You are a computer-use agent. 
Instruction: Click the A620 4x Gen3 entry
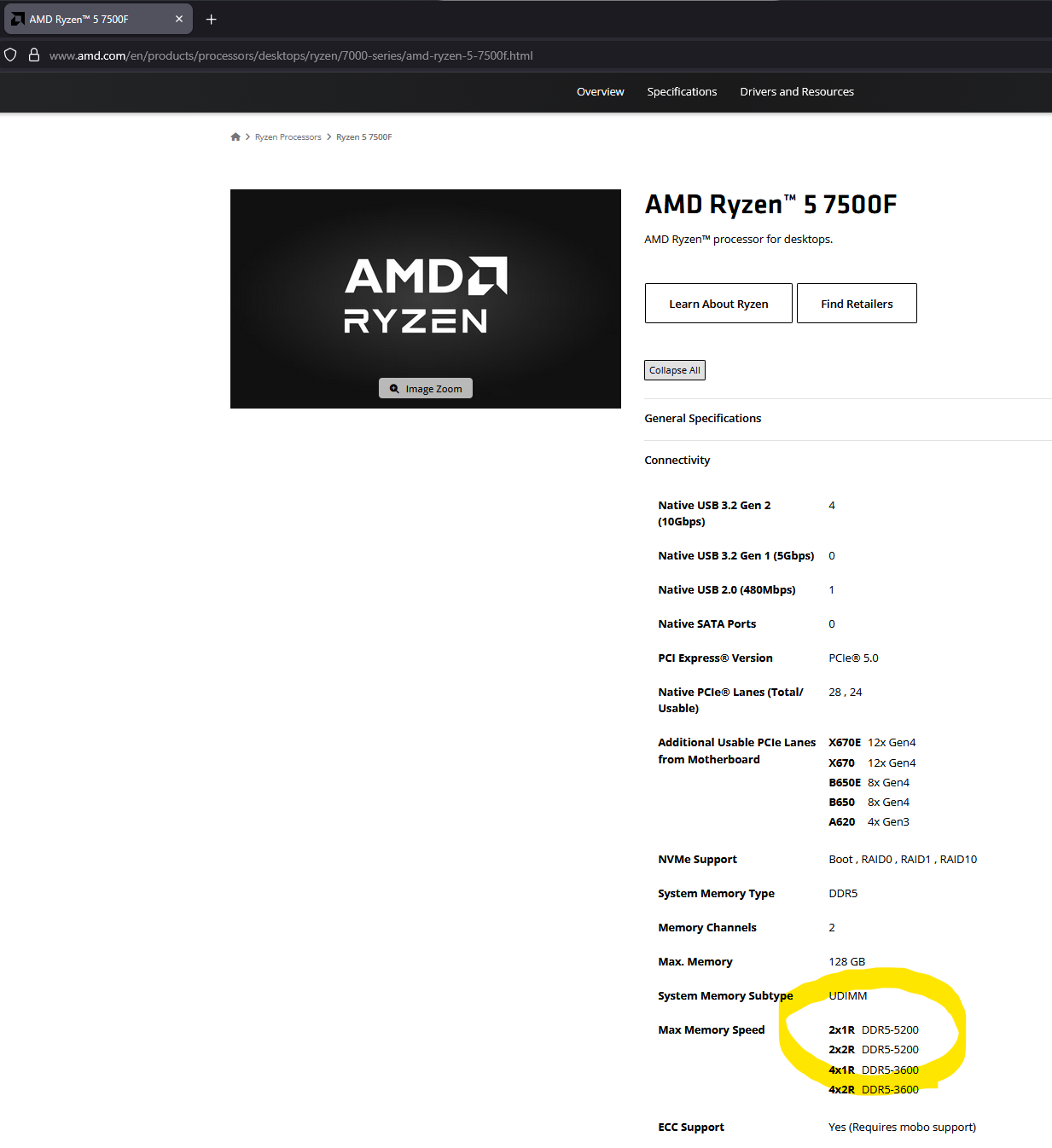click(869, 821)
